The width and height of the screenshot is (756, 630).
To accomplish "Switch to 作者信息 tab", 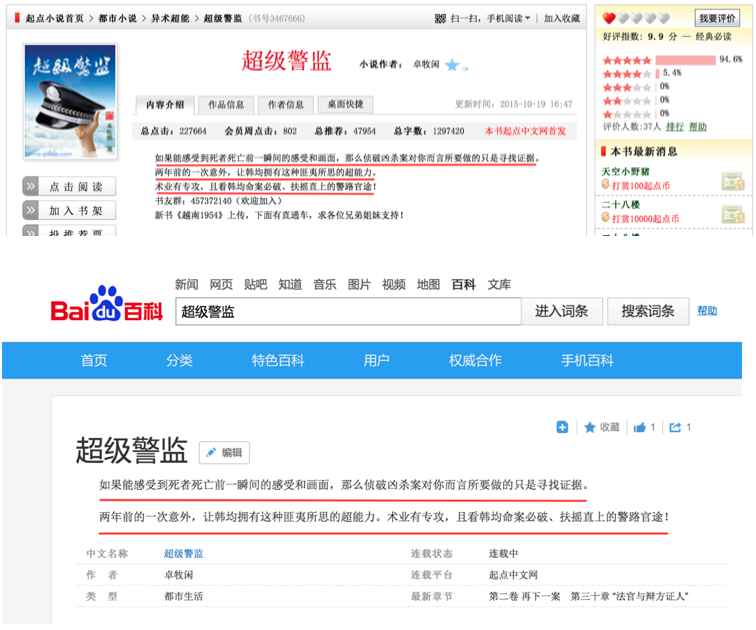I will (286, 105).
